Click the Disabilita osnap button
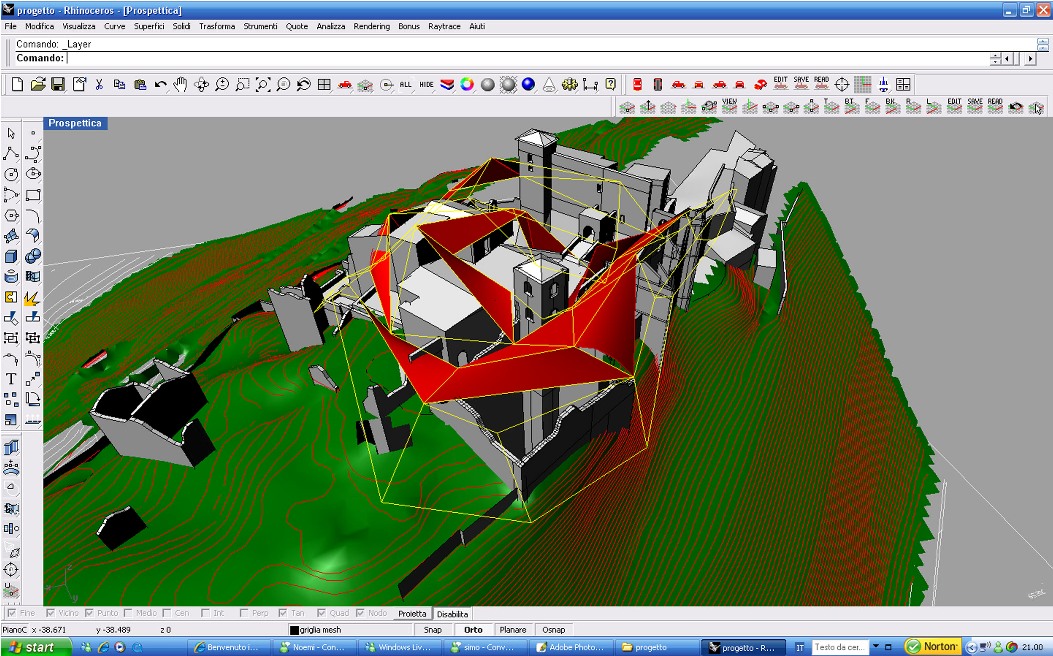 (452, 613)
